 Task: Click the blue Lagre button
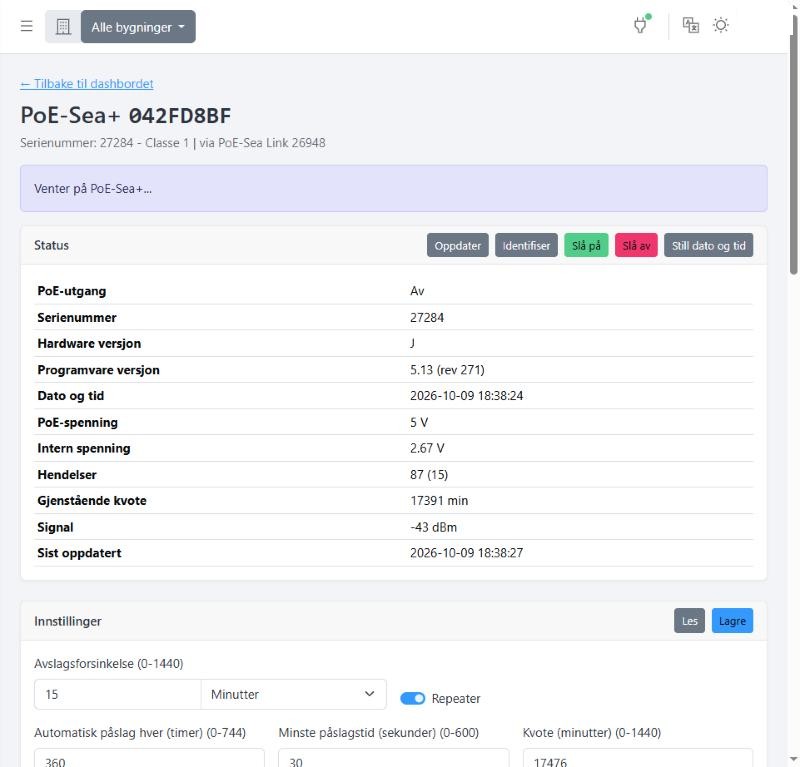click(x=732, y=621)
